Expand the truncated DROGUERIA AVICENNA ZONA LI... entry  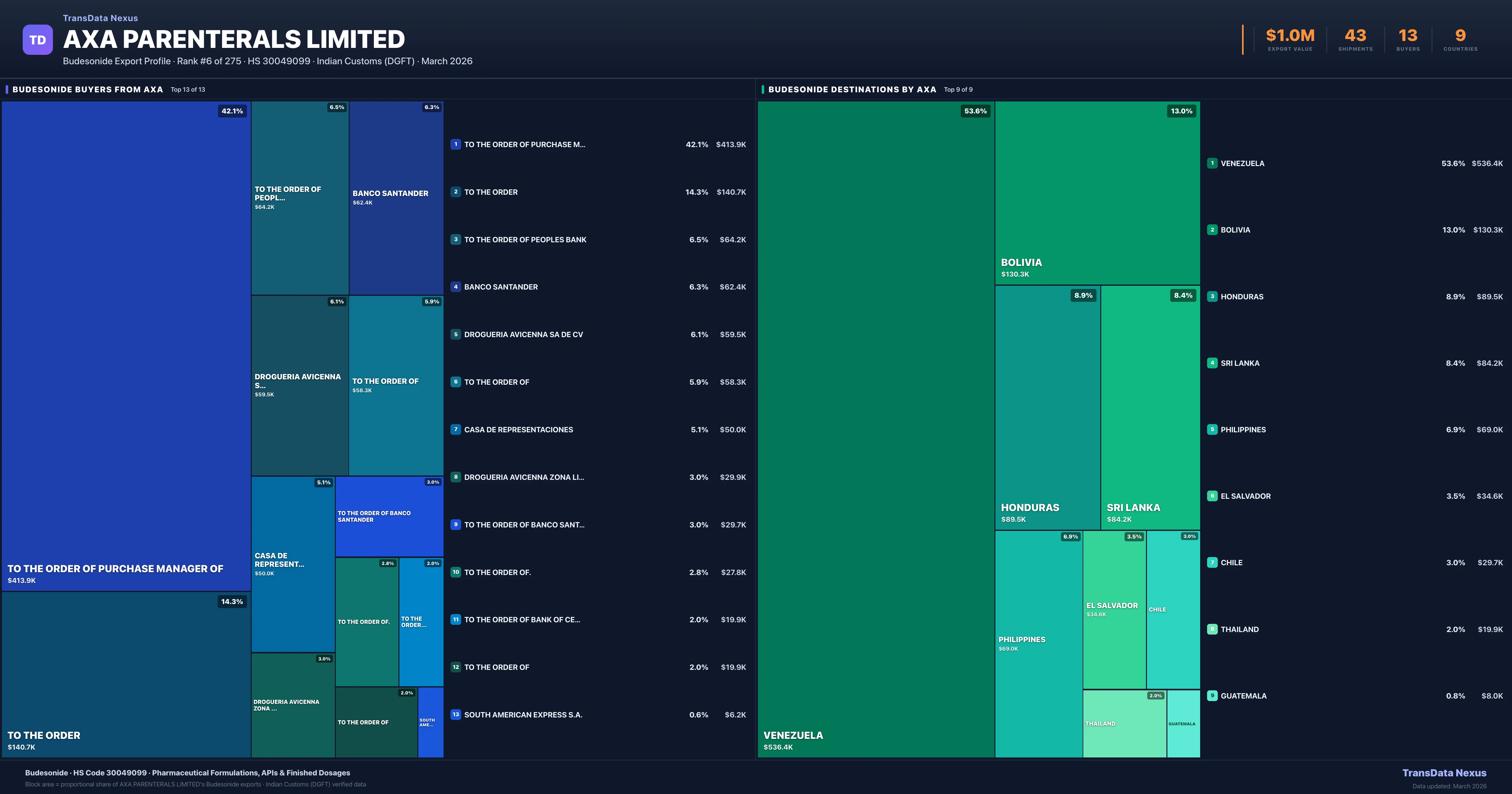pos(524,477)
